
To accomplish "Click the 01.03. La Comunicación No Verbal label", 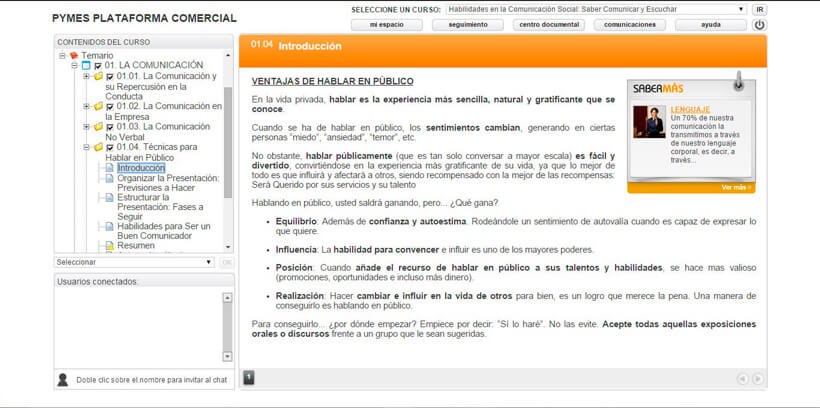I will click(x=157, y=132).
